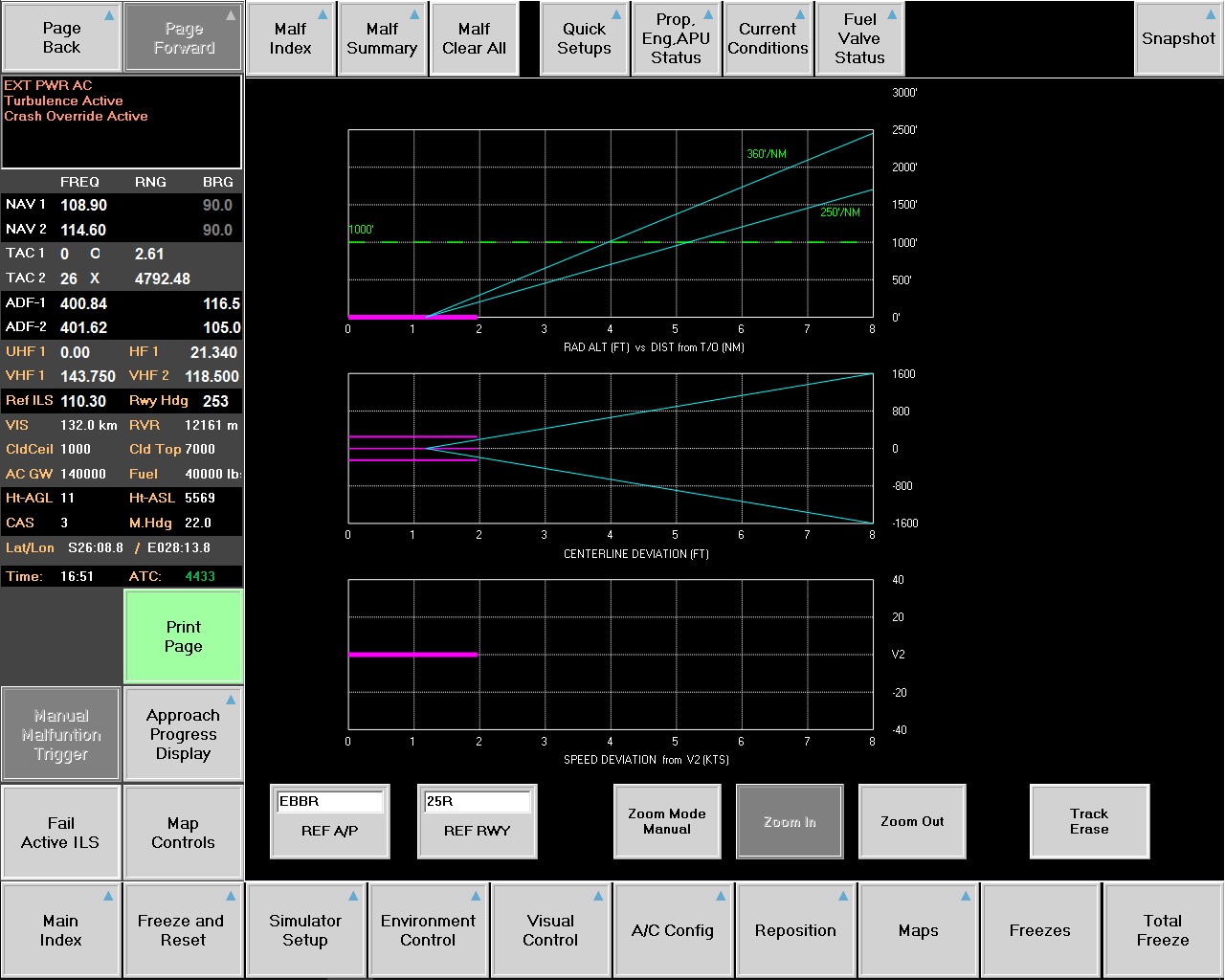This screenshot has height=980, width=1225.
Task: Select HF 1 value 21.340
Action: [213, 352]
